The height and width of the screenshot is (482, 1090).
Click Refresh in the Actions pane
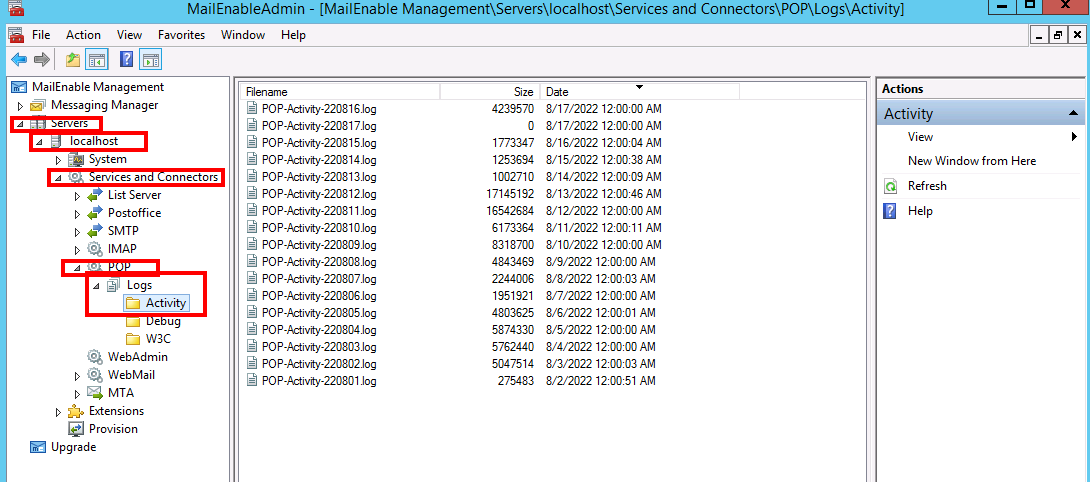click(927, 186)
